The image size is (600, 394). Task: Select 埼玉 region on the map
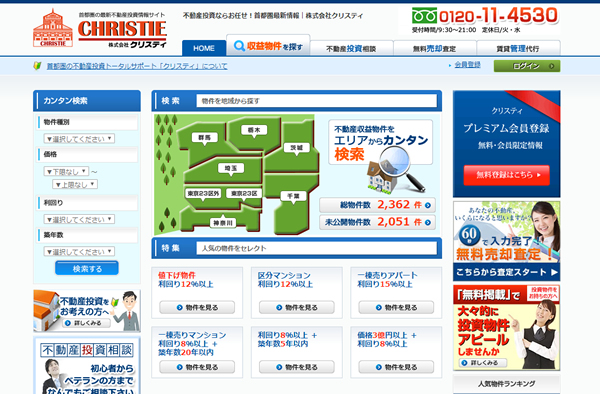231,168
